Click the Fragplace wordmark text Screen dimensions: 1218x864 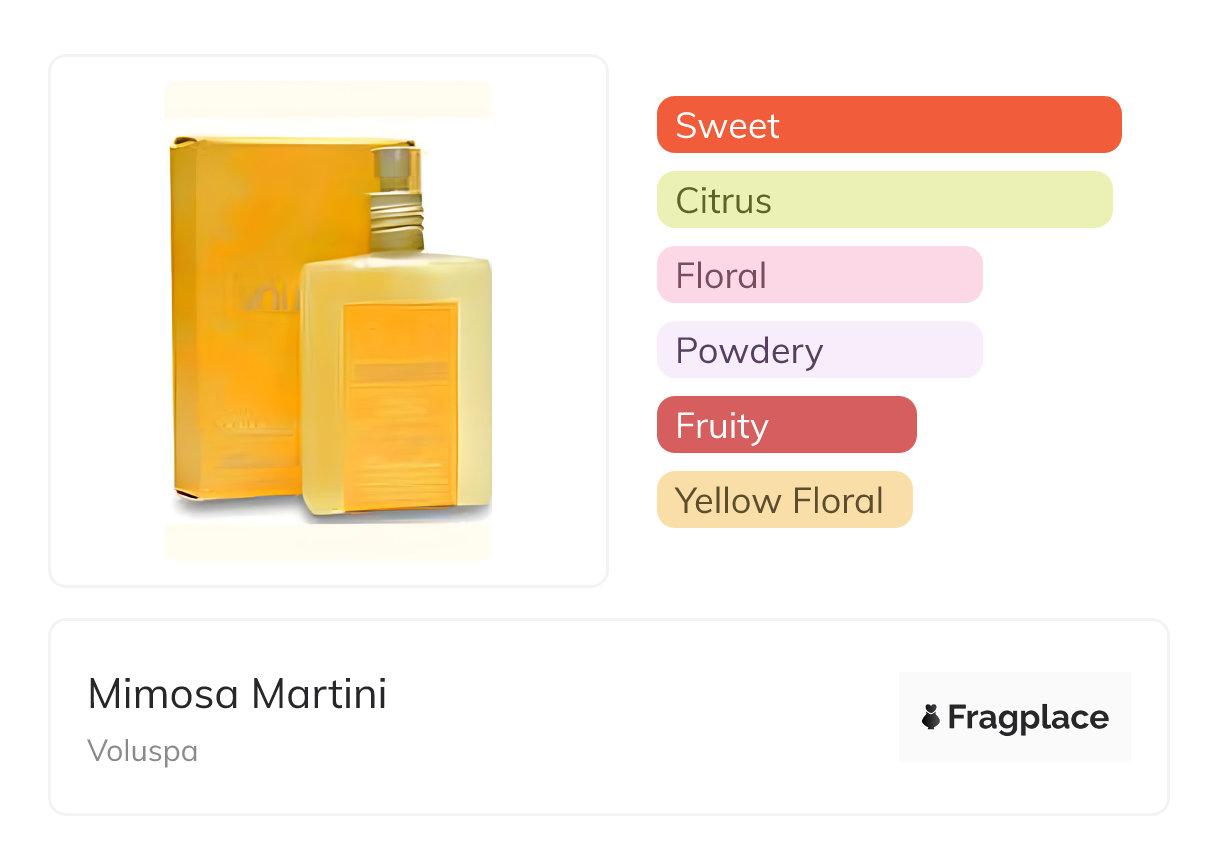pyautogui.click(x=1028, y=717)
